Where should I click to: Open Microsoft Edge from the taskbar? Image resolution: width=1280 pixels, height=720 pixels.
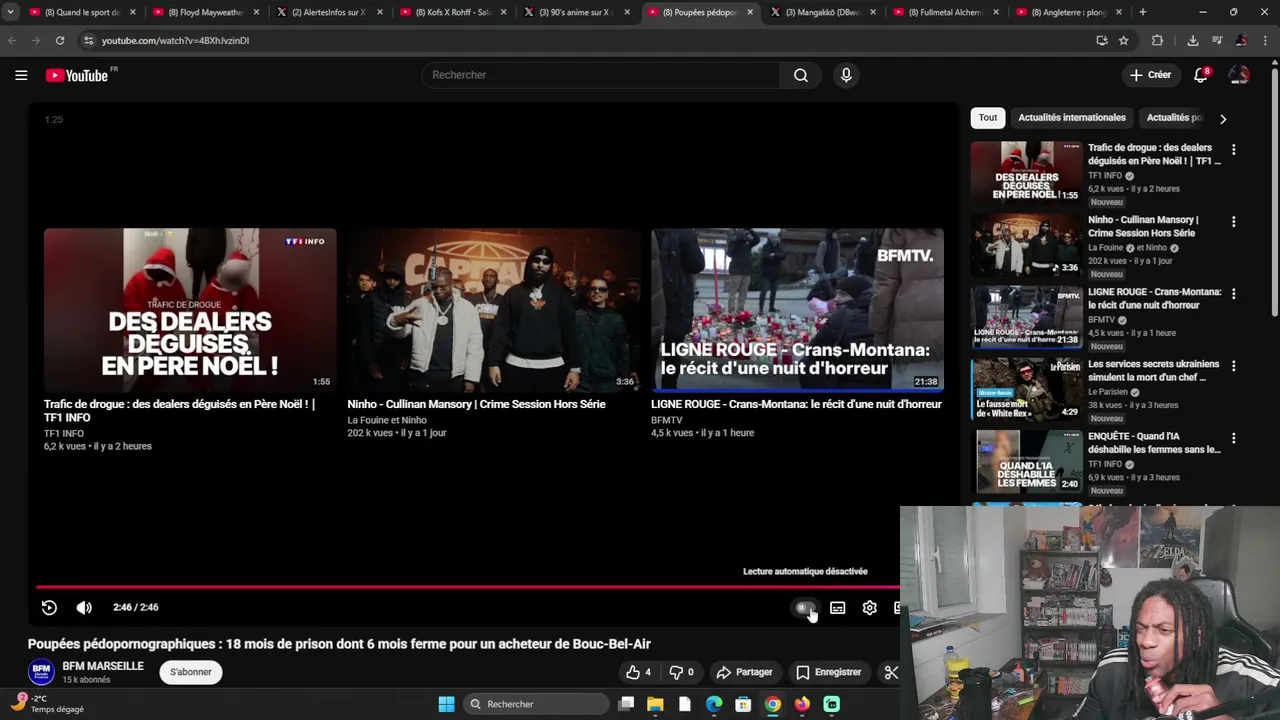[x=714, y=704]
